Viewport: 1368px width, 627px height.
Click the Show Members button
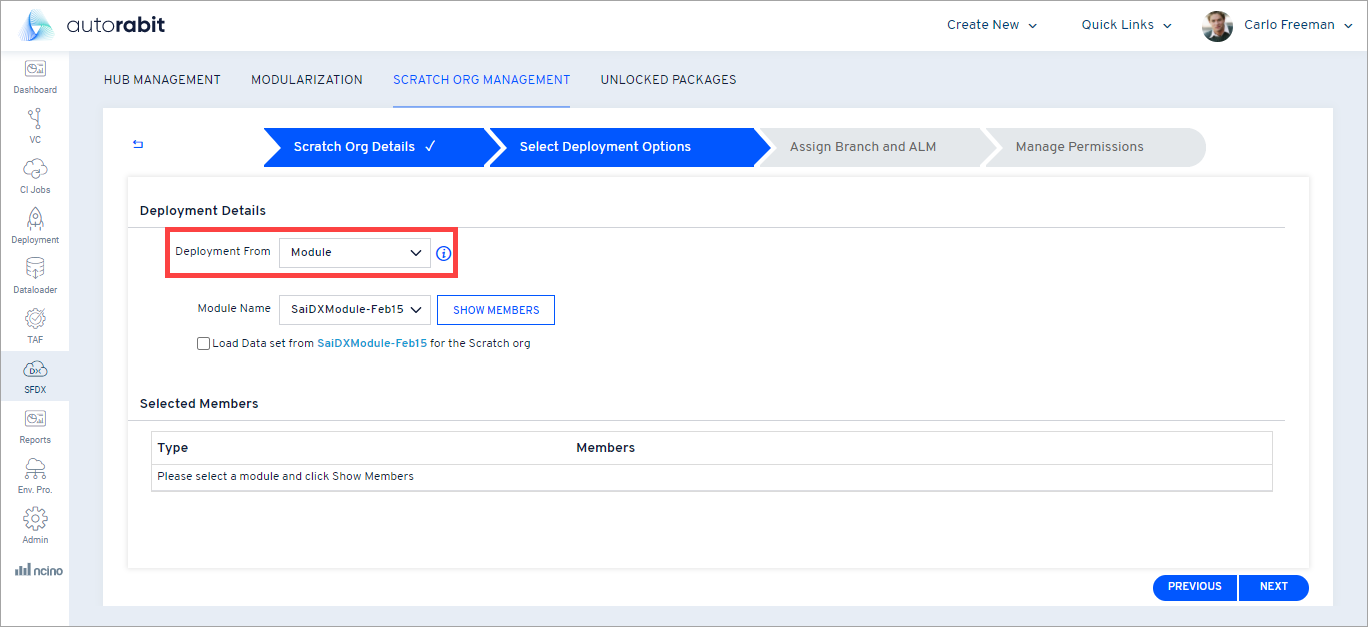495,309
